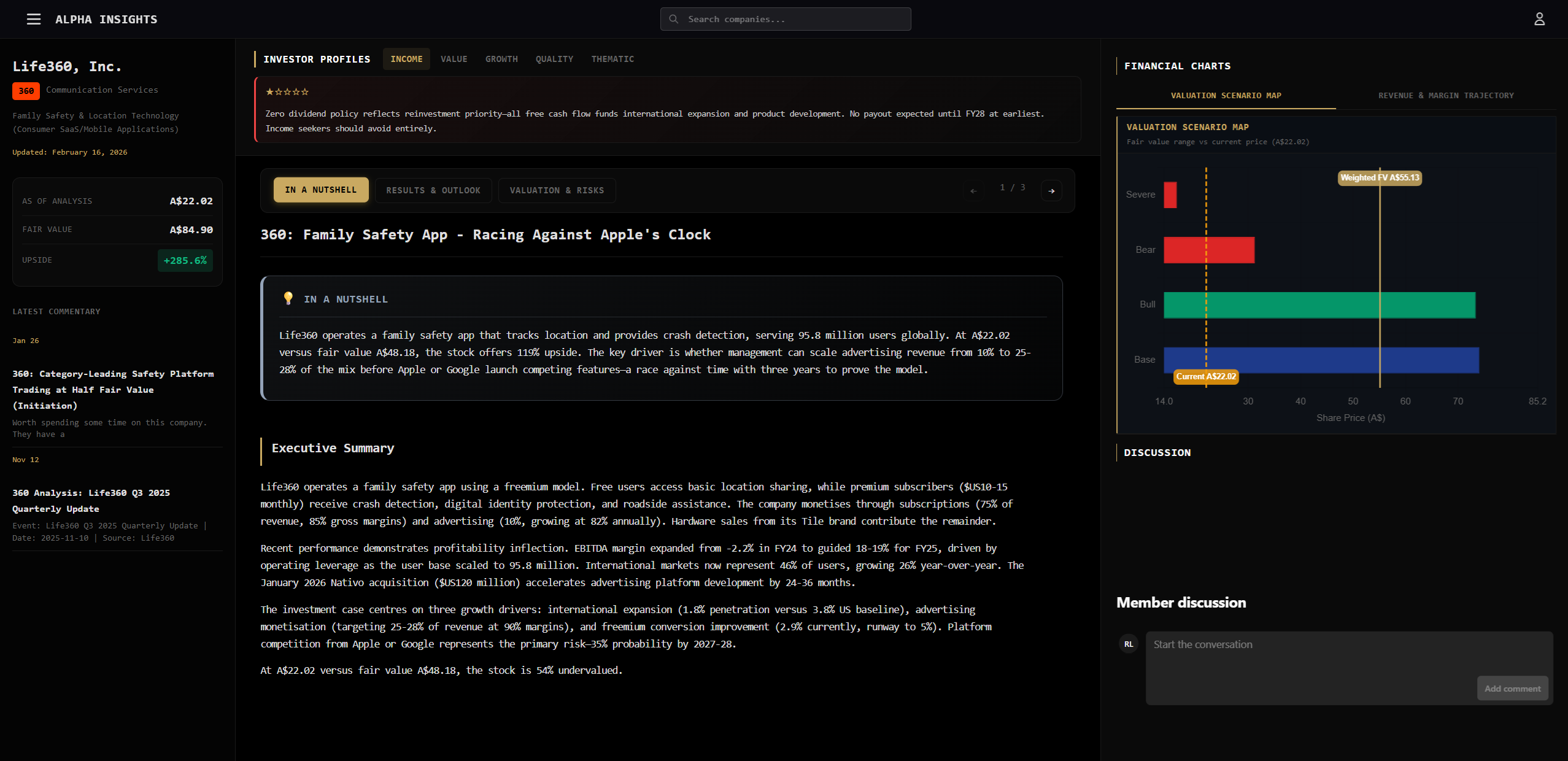Select the VALUATION SCENARIO MAP tab
1568x761 pixels.
coord(1225,95)
